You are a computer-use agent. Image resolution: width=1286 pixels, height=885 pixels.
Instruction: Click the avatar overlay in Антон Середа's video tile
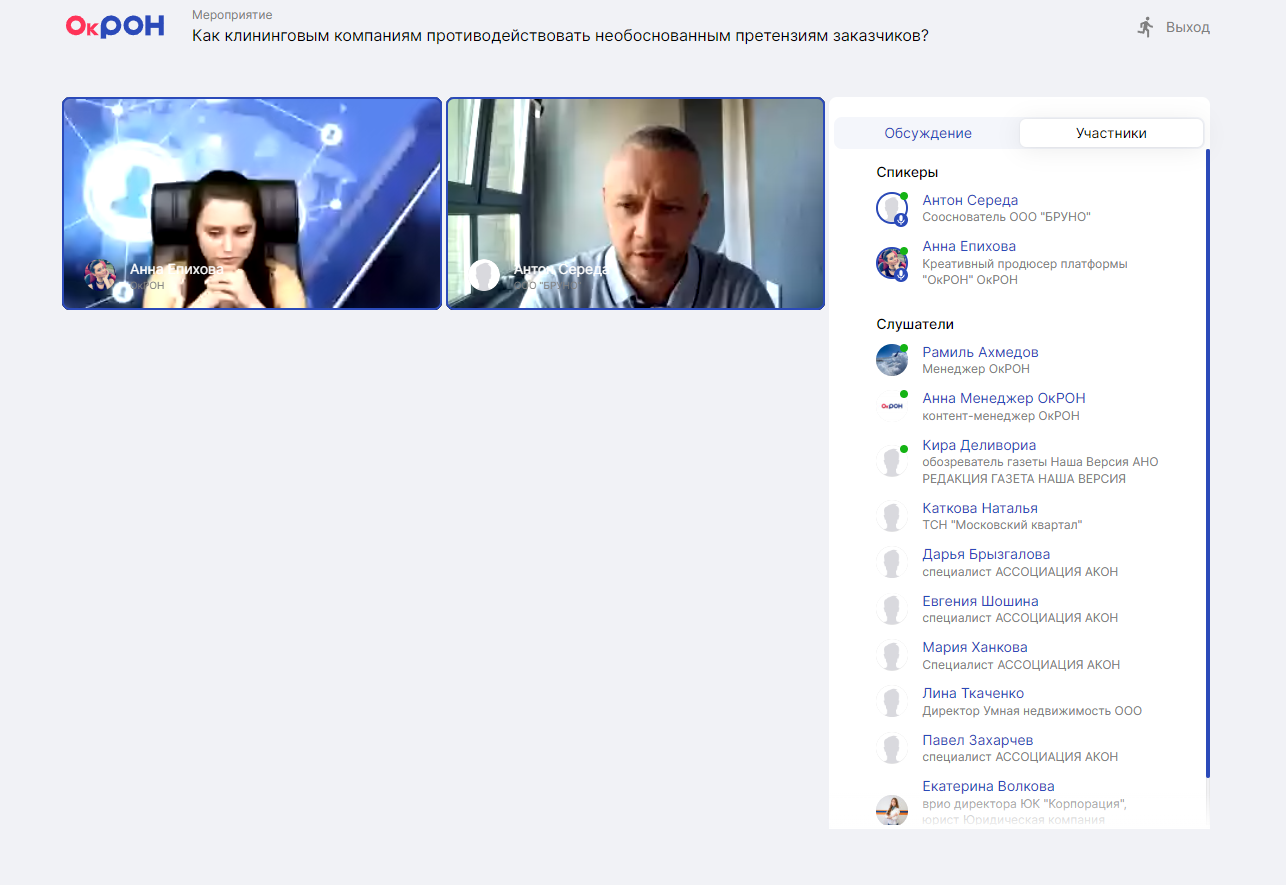pyautogui.click(x=484, y=275)
